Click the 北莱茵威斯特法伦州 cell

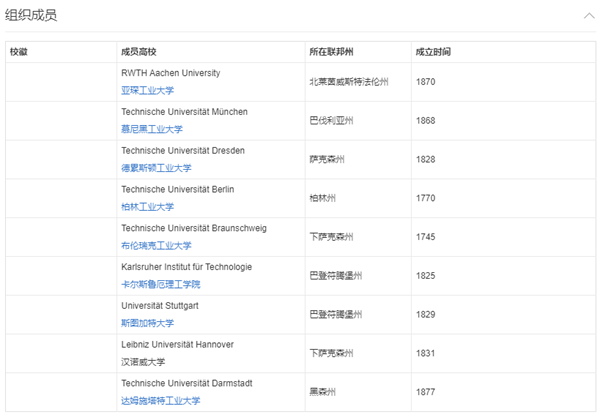(349, 82)
